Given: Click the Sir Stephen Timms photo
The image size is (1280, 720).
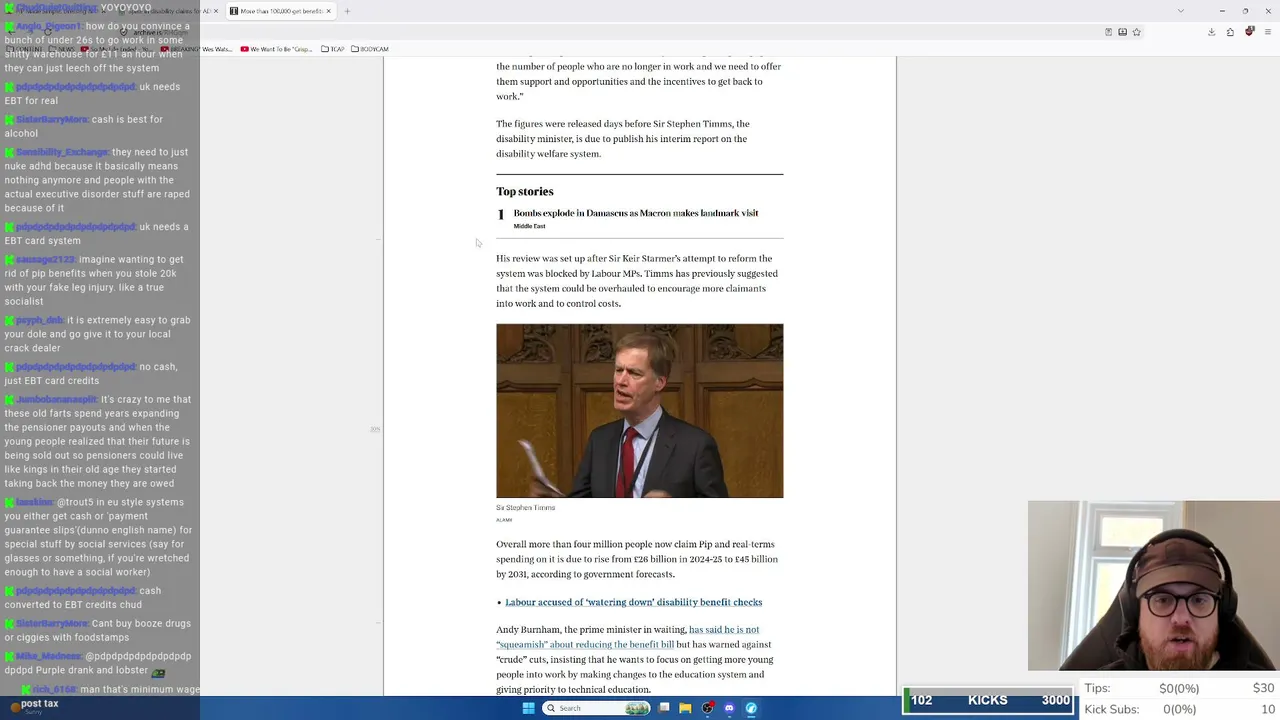Looking at the screenshot, I should tap(639, 410).
